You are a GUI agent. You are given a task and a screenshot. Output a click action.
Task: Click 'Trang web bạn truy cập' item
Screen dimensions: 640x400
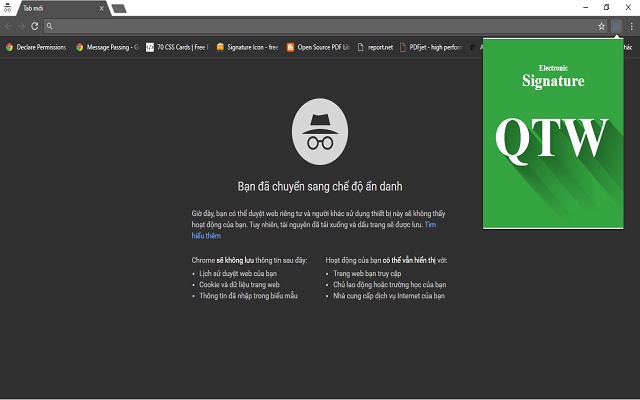click(367, 273)
